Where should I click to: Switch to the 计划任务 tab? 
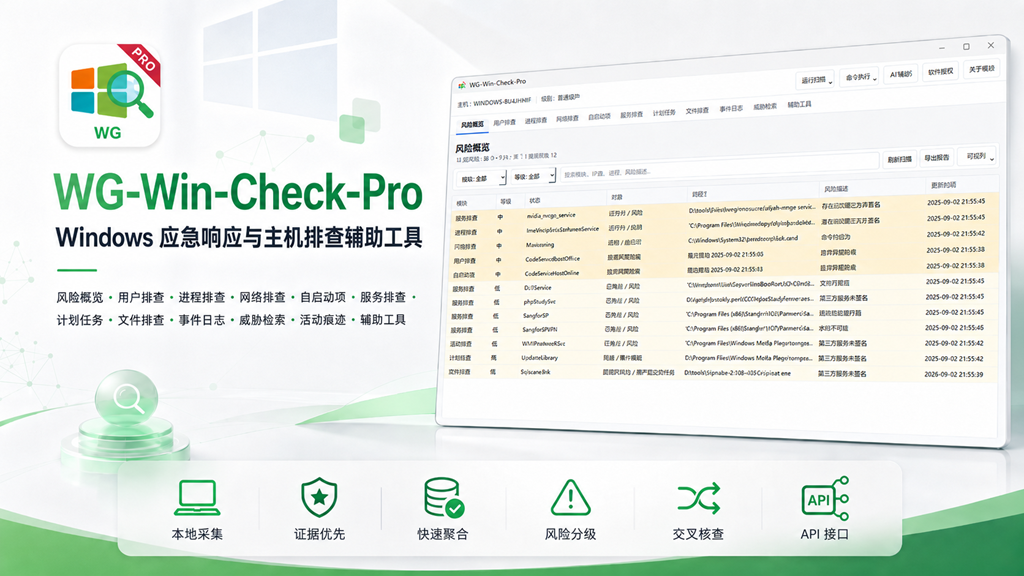coord(664,113)
